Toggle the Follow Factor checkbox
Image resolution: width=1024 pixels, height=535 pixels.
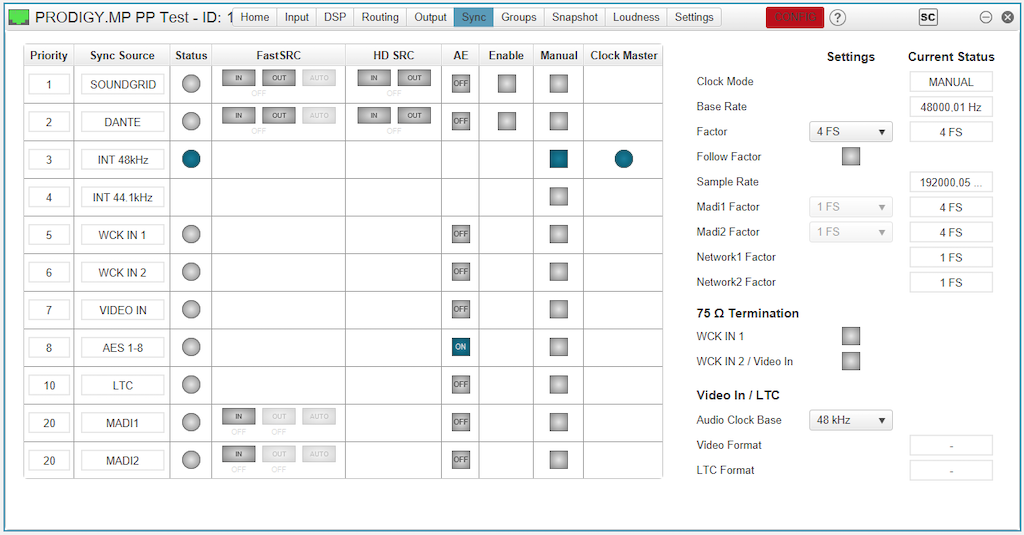(x=851, y=156)
